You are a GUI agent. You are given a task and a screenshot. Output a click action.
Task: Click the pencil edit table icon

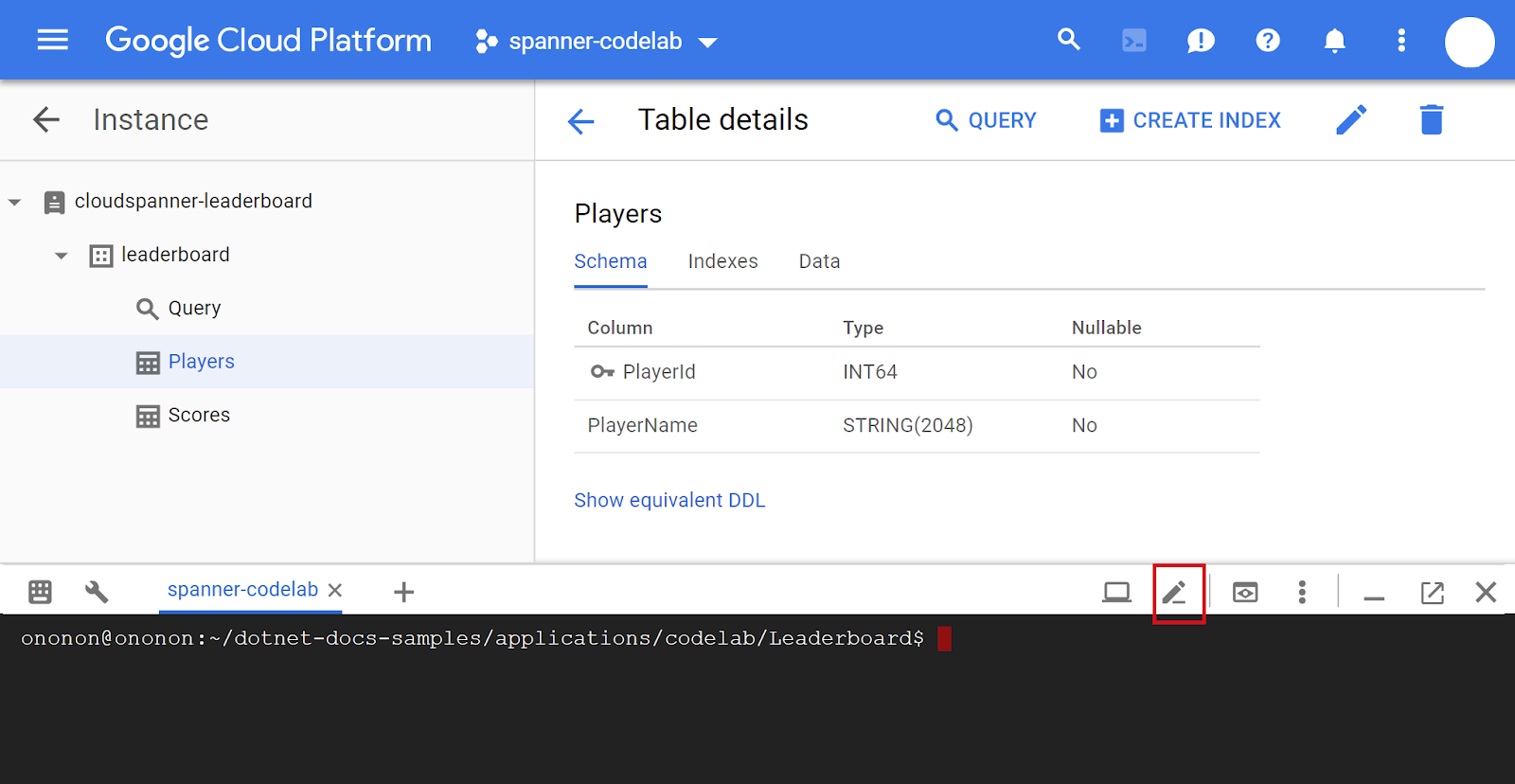pos(1351,120)
